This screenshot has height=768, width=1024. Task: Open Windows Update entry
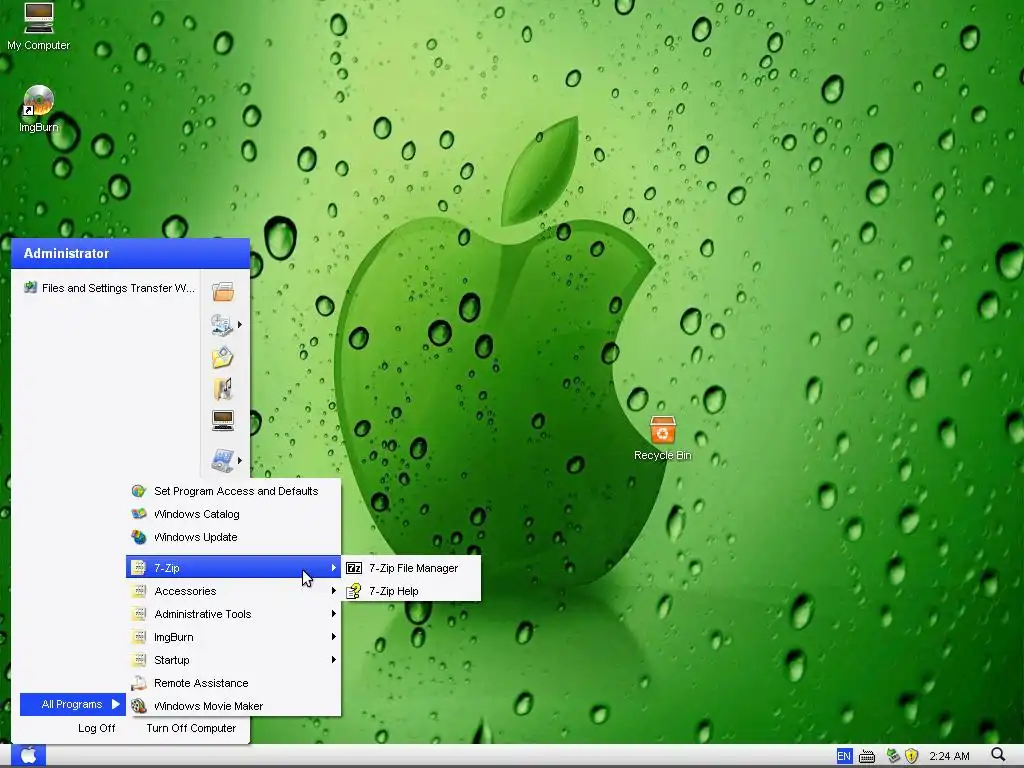pyautogui.click(x=233, y=537)
